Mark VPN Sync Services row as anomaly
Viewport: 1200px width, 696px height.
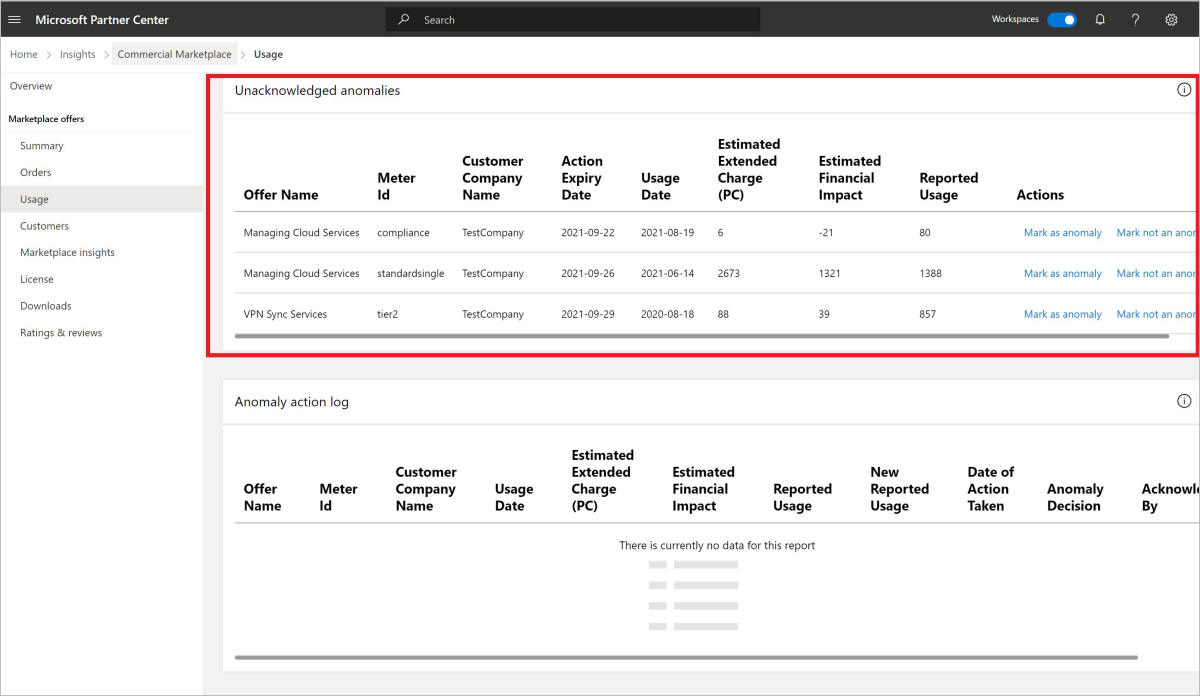tap(1062, 314)
